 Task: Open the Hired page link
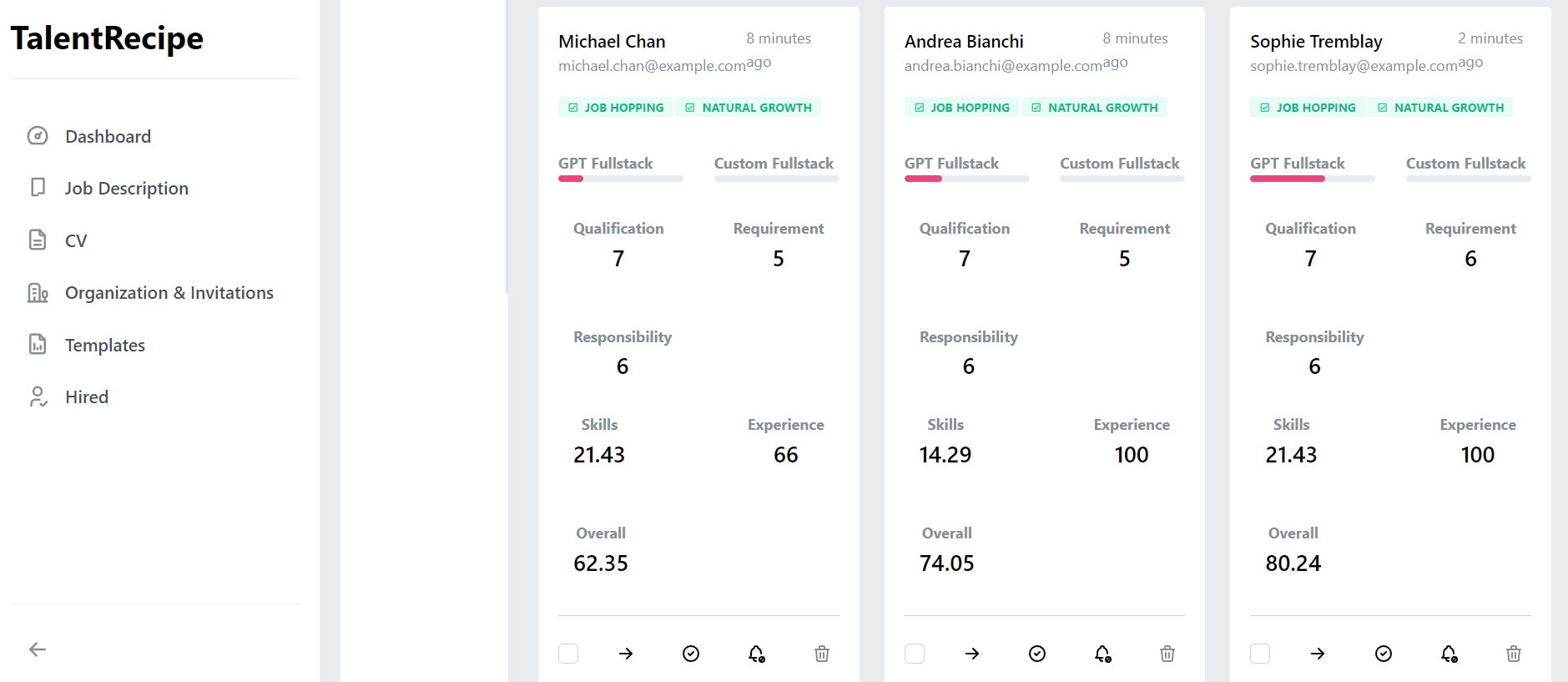(x=87, y=397)
